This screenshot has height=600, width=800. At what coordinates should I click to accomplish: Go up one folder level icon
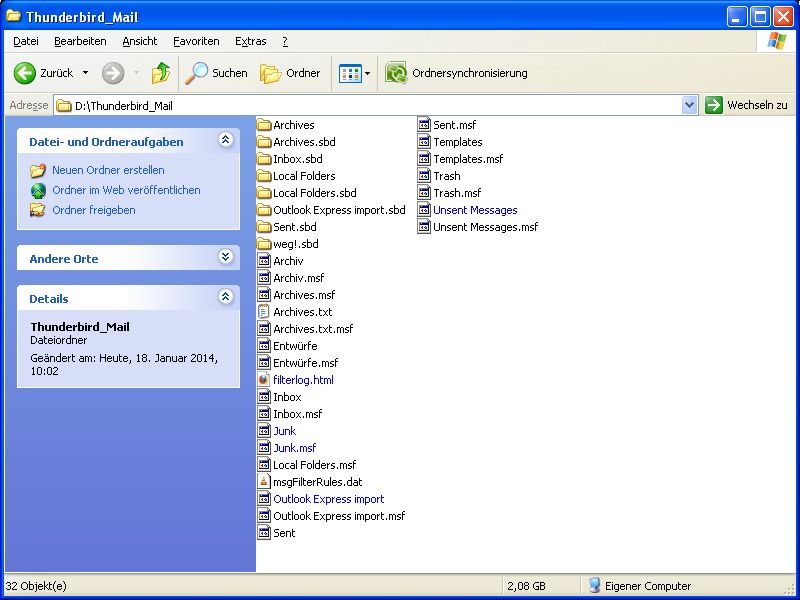(x=160, y=73)
